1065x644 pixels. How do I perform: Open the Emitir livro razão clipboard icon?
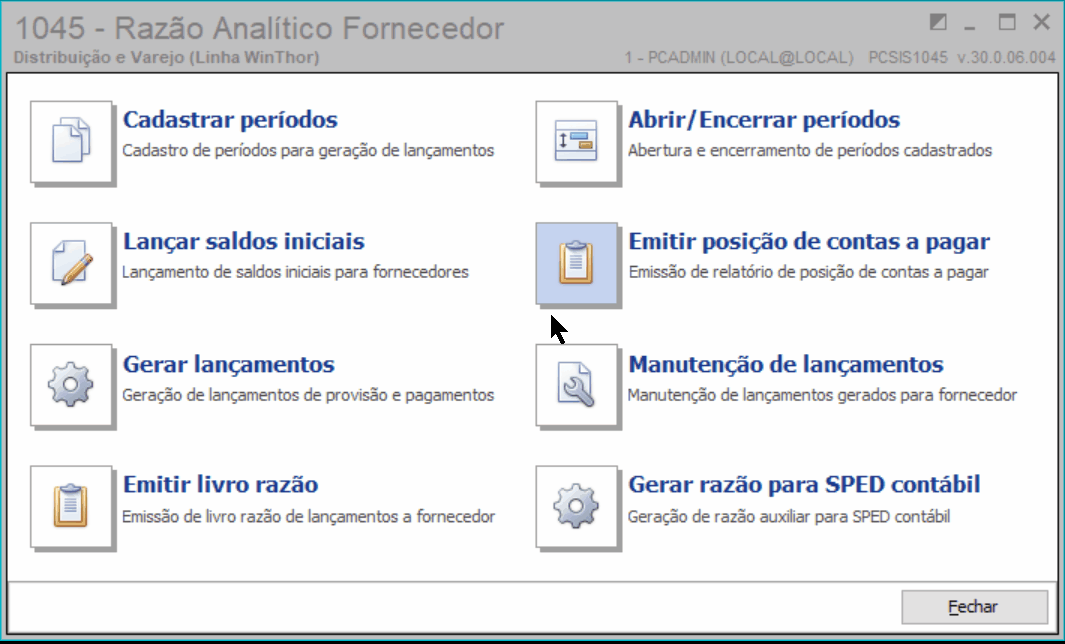(71, 506)
